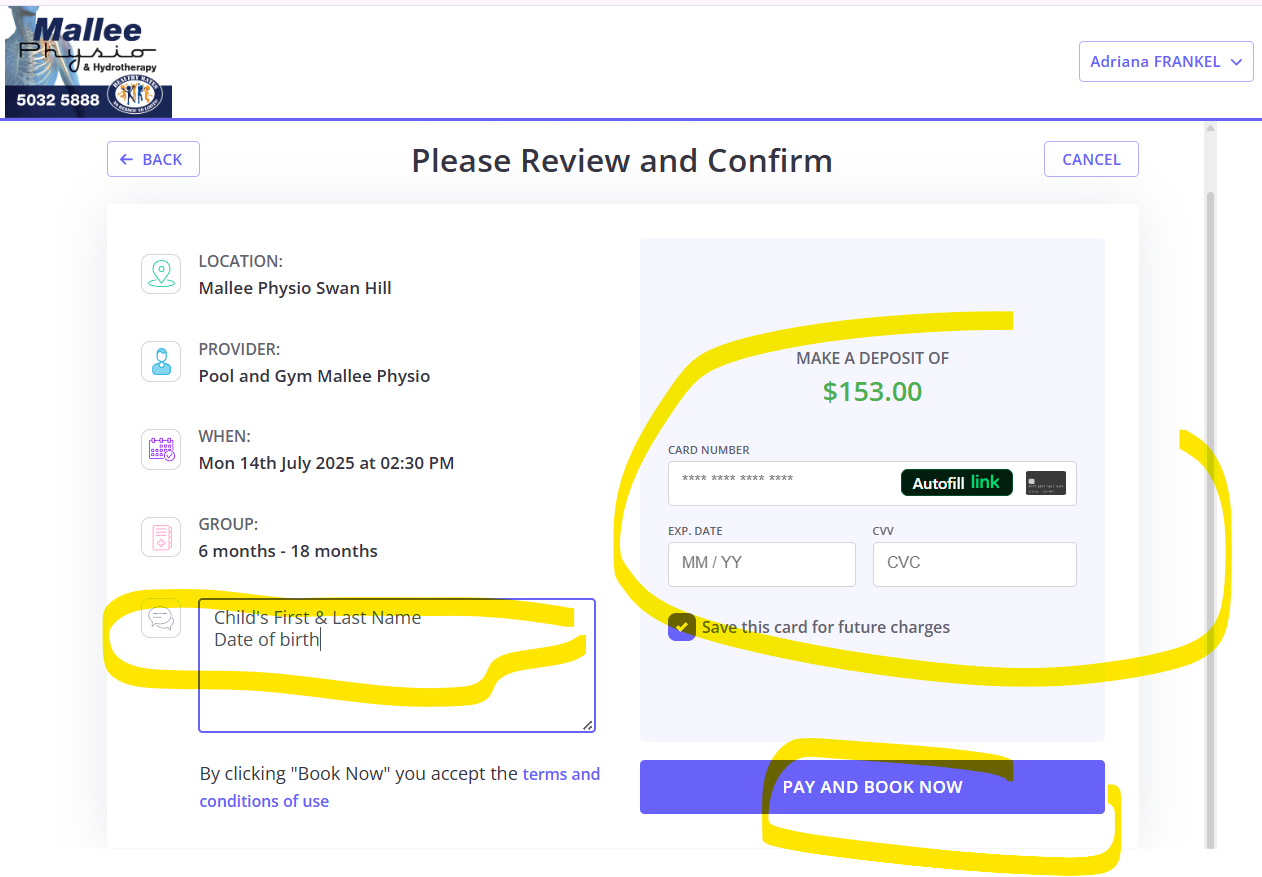Screen dimensions: 1262x877
Task: Click PAY AND BOOK NOW
Action: (x=872, y=787)
